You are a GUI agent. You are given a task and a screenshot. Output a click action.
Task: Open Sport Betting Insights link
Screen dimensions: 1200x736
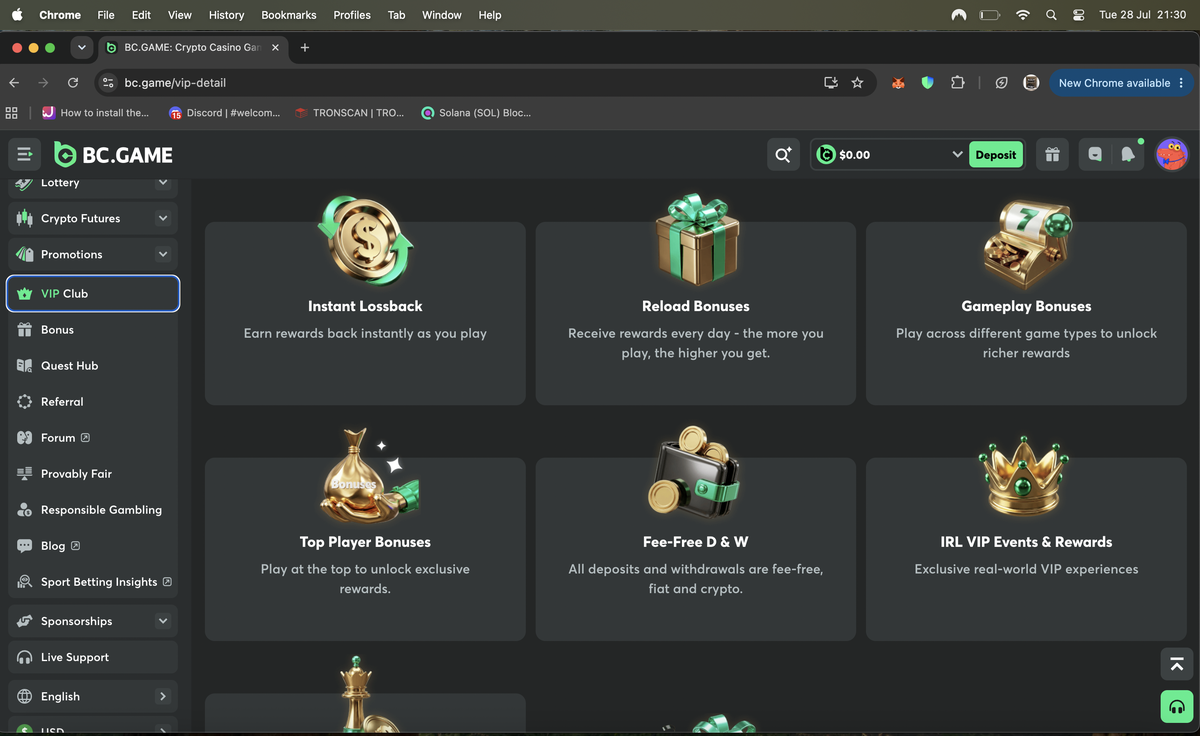[106, 582]
